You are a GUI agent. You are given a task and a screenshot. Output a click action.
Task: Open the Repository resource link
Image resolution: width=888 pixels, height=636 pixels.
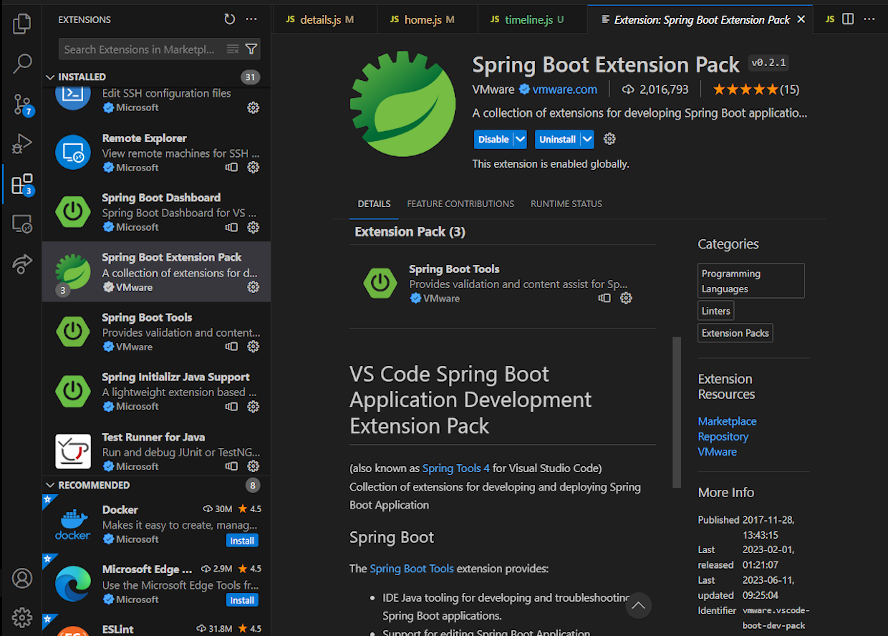pos(723,437)
